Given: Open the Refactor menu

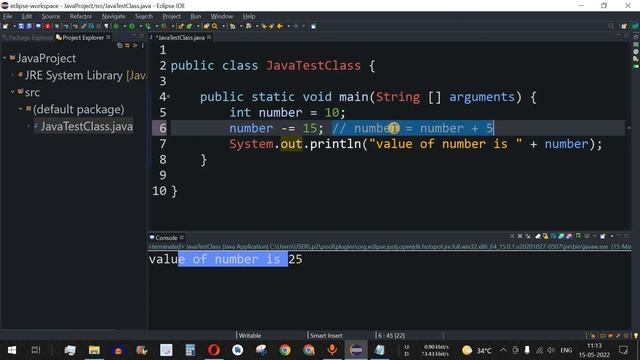Looking at the screenshot, I should 80,16.
